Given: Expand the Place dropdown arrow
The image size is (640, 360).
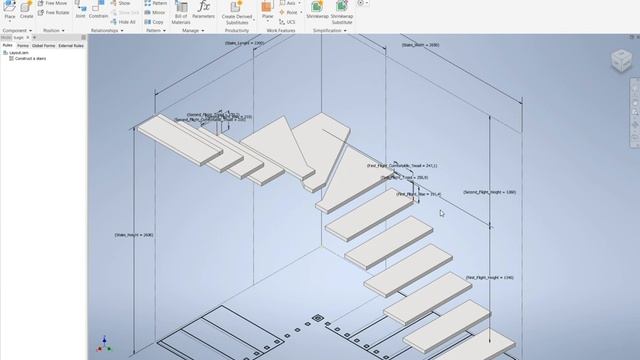Looking at the screenshot, I should pyautogui.click(x=9, y=21).
